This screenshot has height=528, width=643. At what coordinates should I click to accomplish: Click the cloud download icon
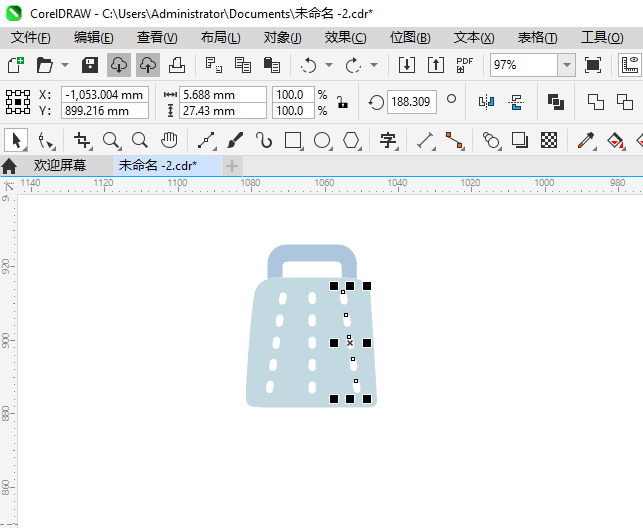click(119, 65)
